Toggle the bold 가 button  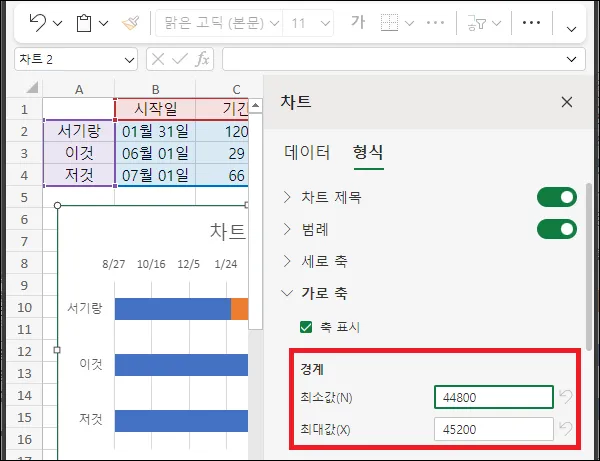tap(358, 23)
